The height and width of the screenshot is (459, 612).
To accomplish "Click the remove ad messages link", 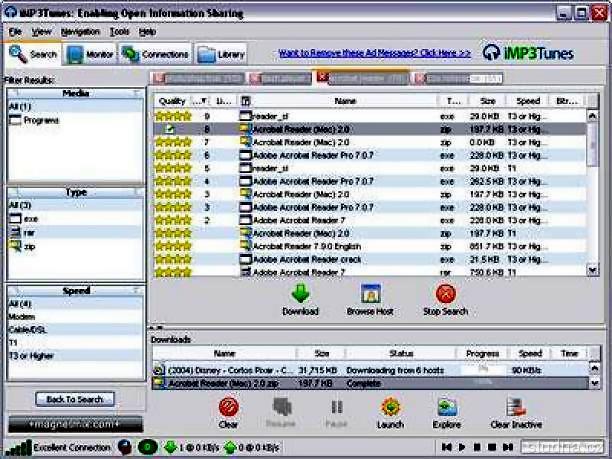I will 374,53.
